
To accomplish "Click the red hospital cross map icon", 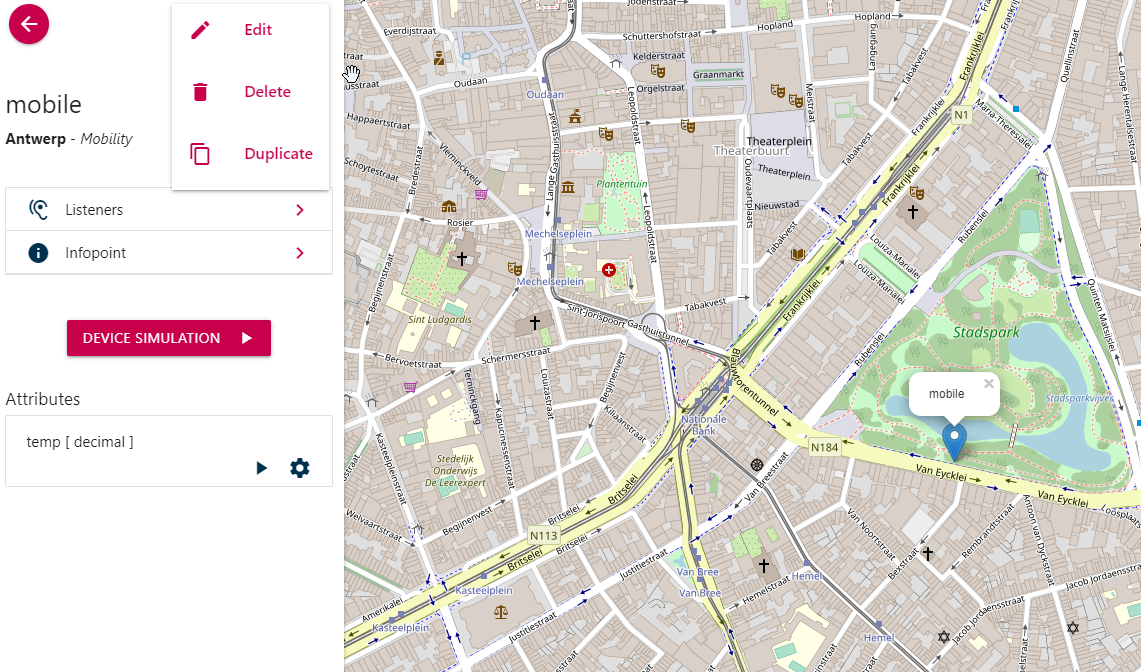I will (609, 270).
